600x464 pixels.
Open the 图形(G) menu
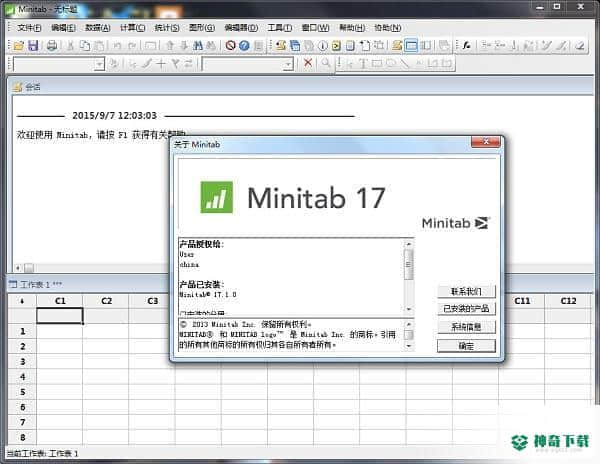202,28
